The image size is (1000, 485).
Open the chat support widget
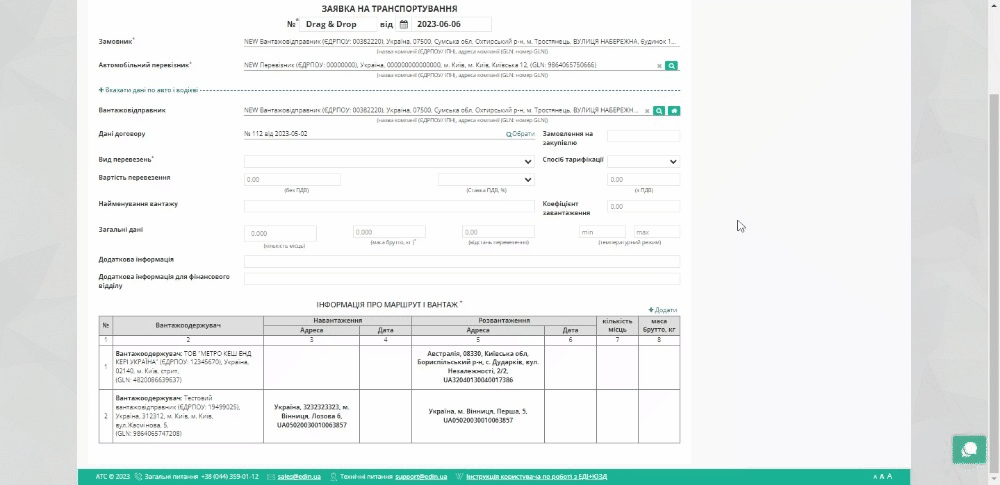[969, 449]
